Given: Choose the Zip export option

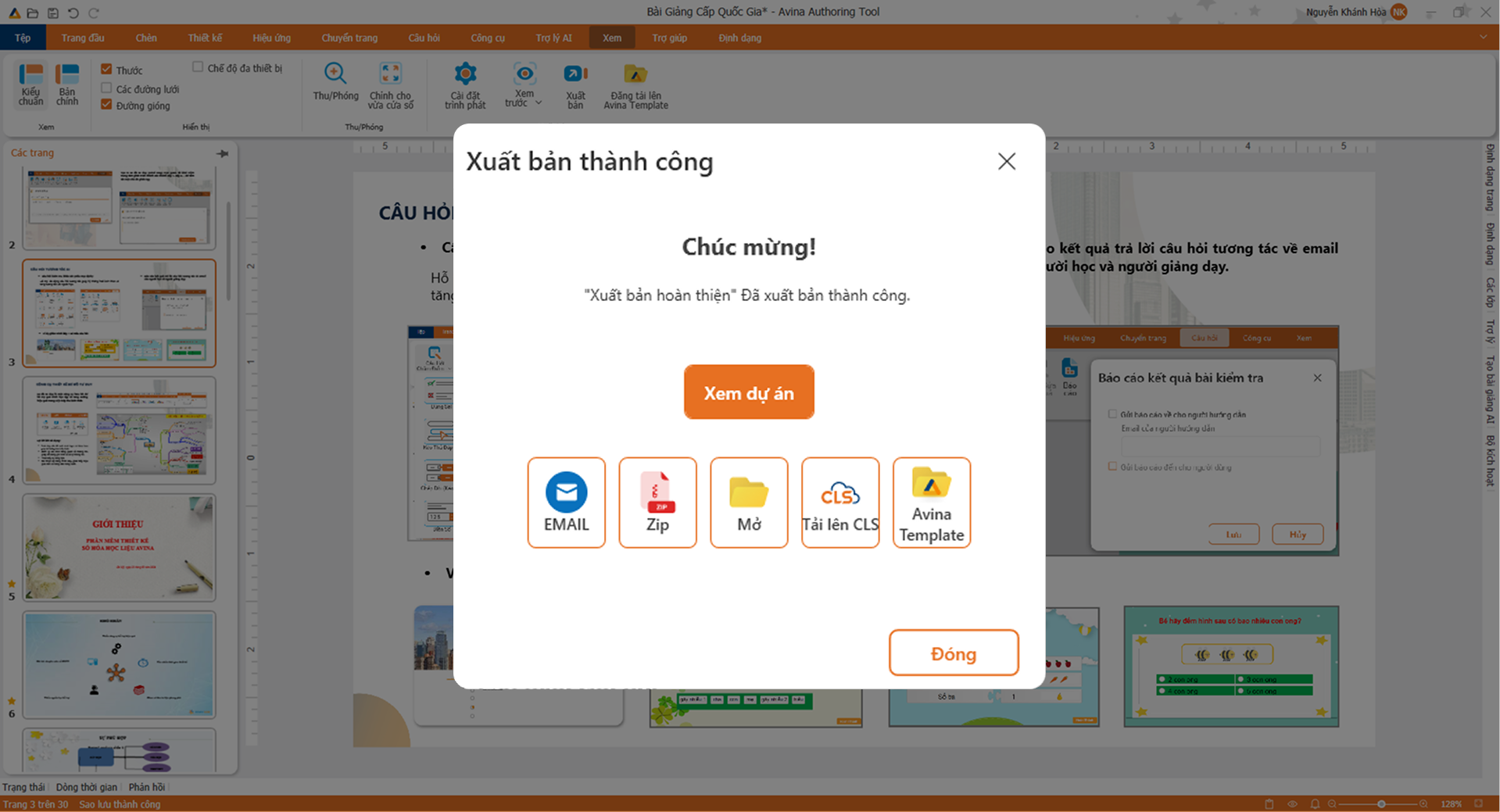Looking at the screenshot, I should [x=657, y=503].
